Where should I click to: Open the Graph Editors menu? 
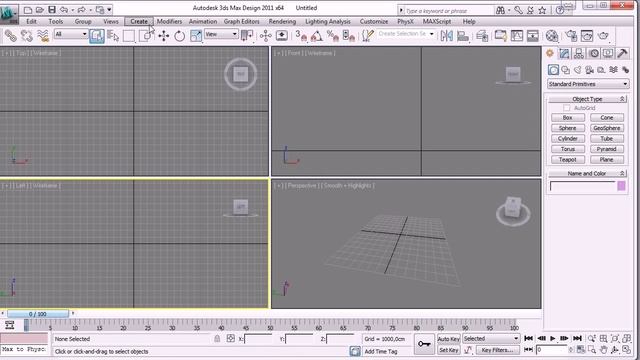click(242, 21)
